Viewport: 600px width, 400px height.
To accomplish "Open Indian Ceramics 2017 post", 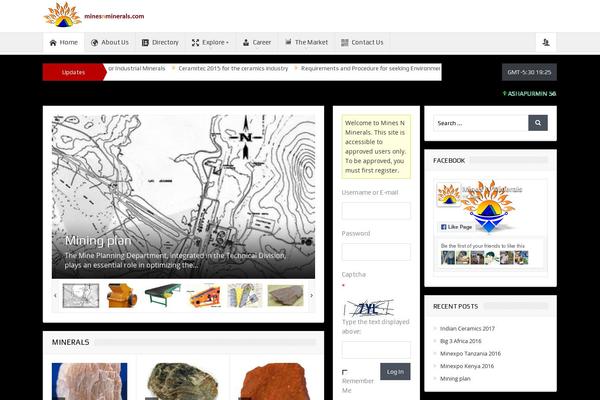I will [467, 328].
